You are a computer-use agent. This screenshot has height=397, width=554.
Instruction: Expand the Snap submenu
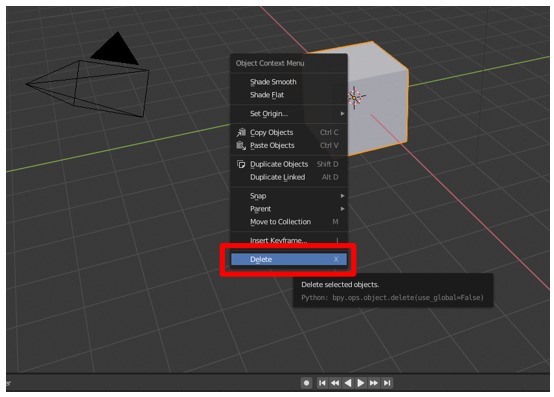[289, 196]
